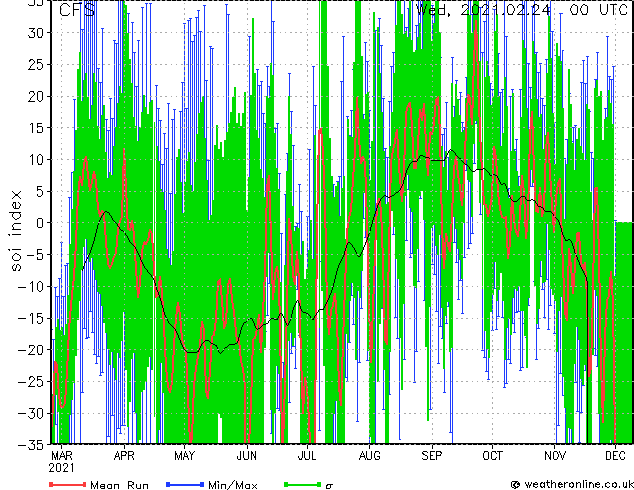Screen dimensions: 634x490
Task: Click the 'CFS' model label
Action: click(x=77, y=9)
